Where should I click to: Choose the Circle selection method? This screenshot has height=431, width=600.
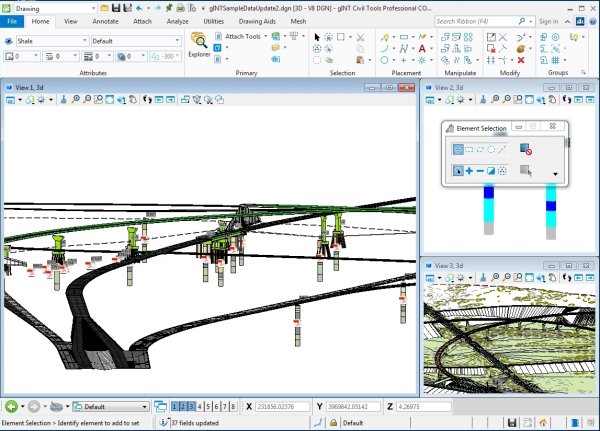[492, 149]
